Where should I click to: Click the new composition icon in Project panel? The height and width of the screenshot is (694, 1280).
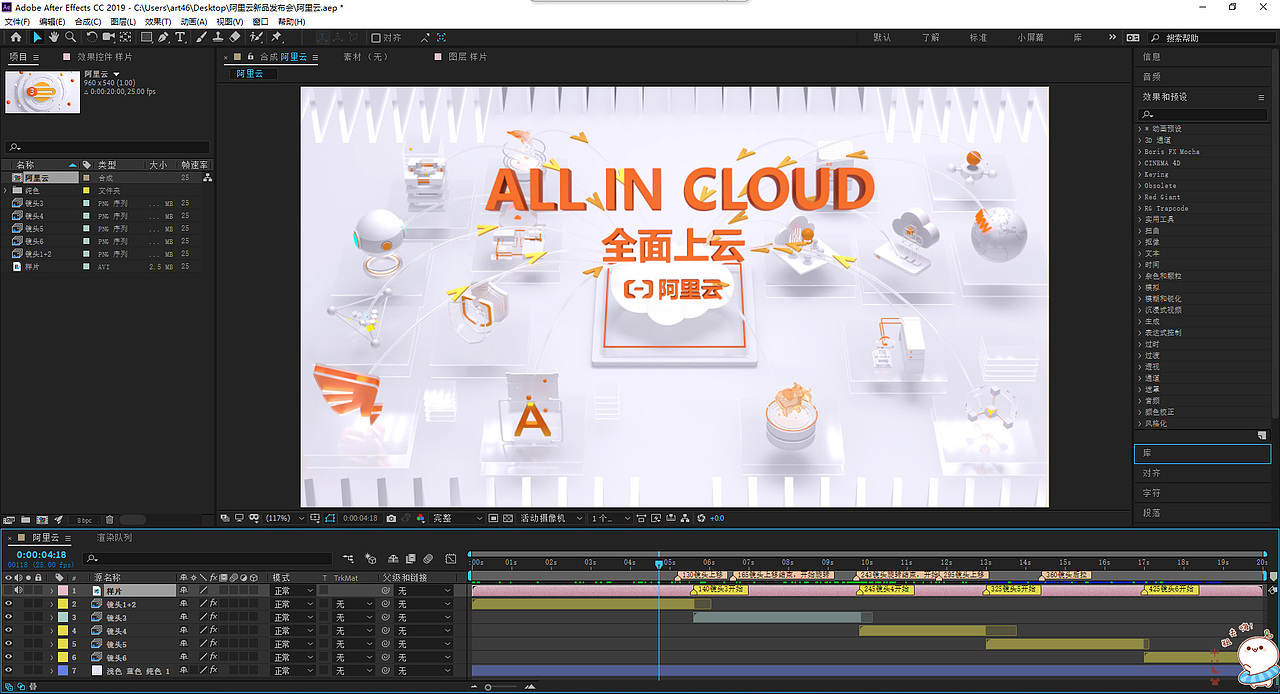(42, 519)
